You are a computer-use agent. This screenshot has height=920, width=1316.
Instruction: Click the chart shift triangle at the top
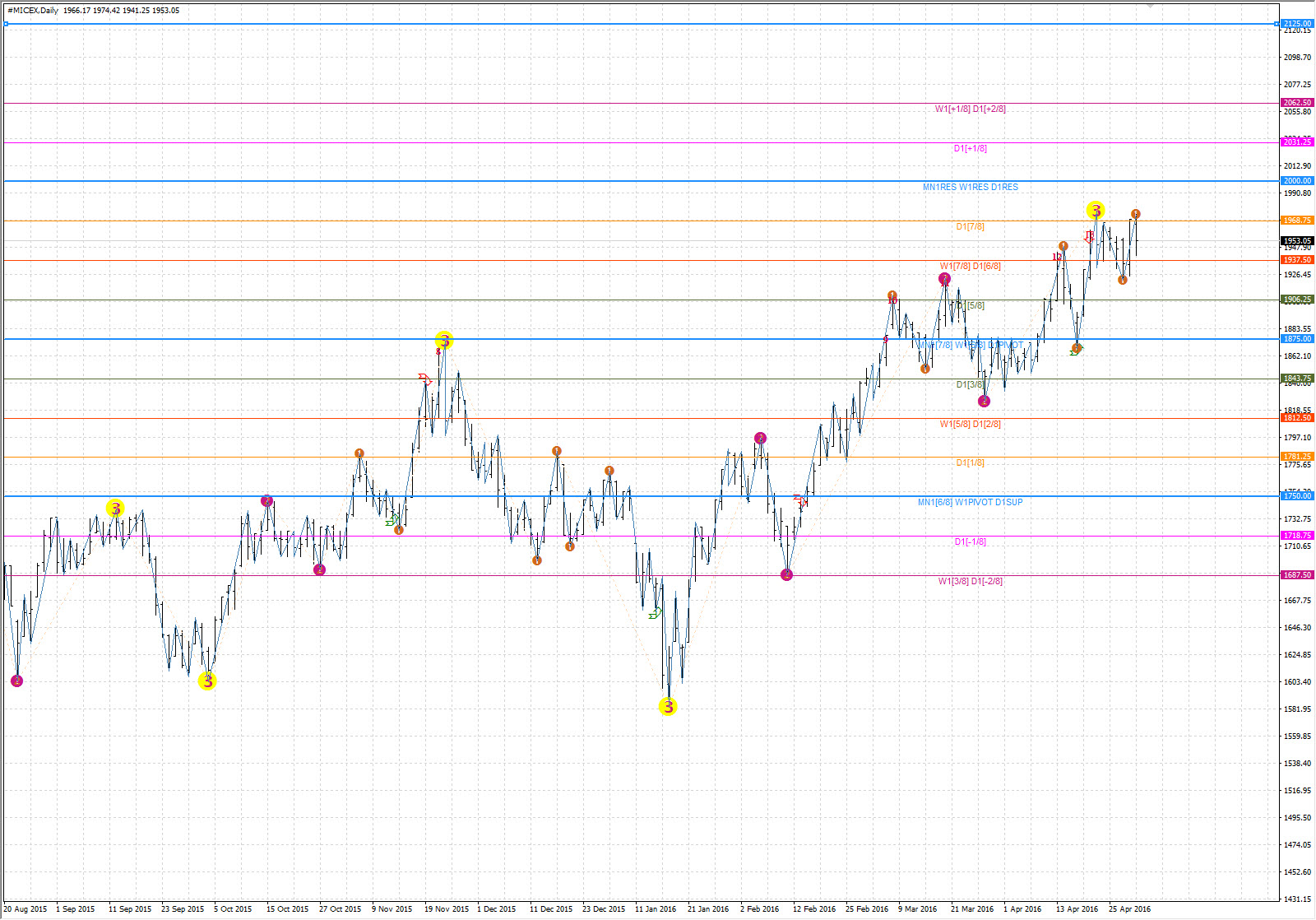tap(1151, 5)
